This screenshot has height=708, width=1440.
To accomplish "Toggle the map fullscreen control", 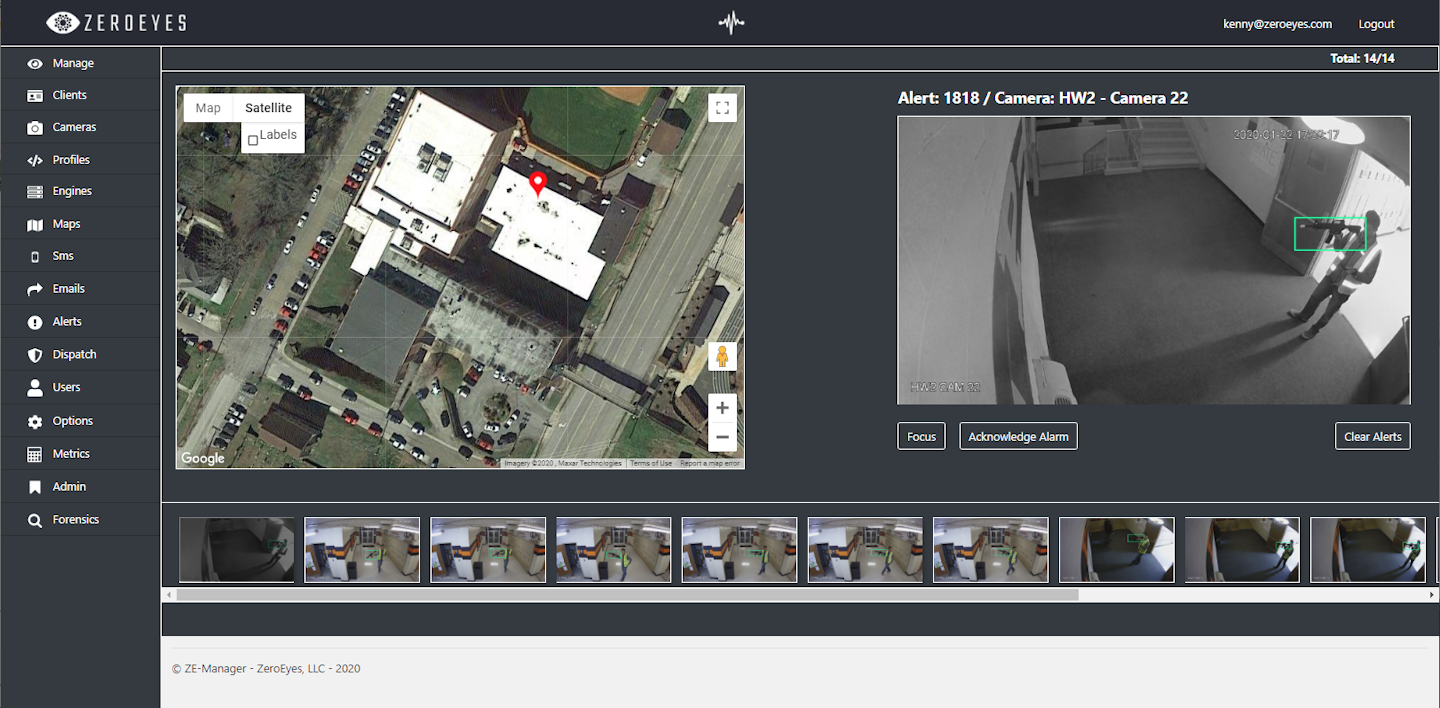I will (x=722, y=107).
